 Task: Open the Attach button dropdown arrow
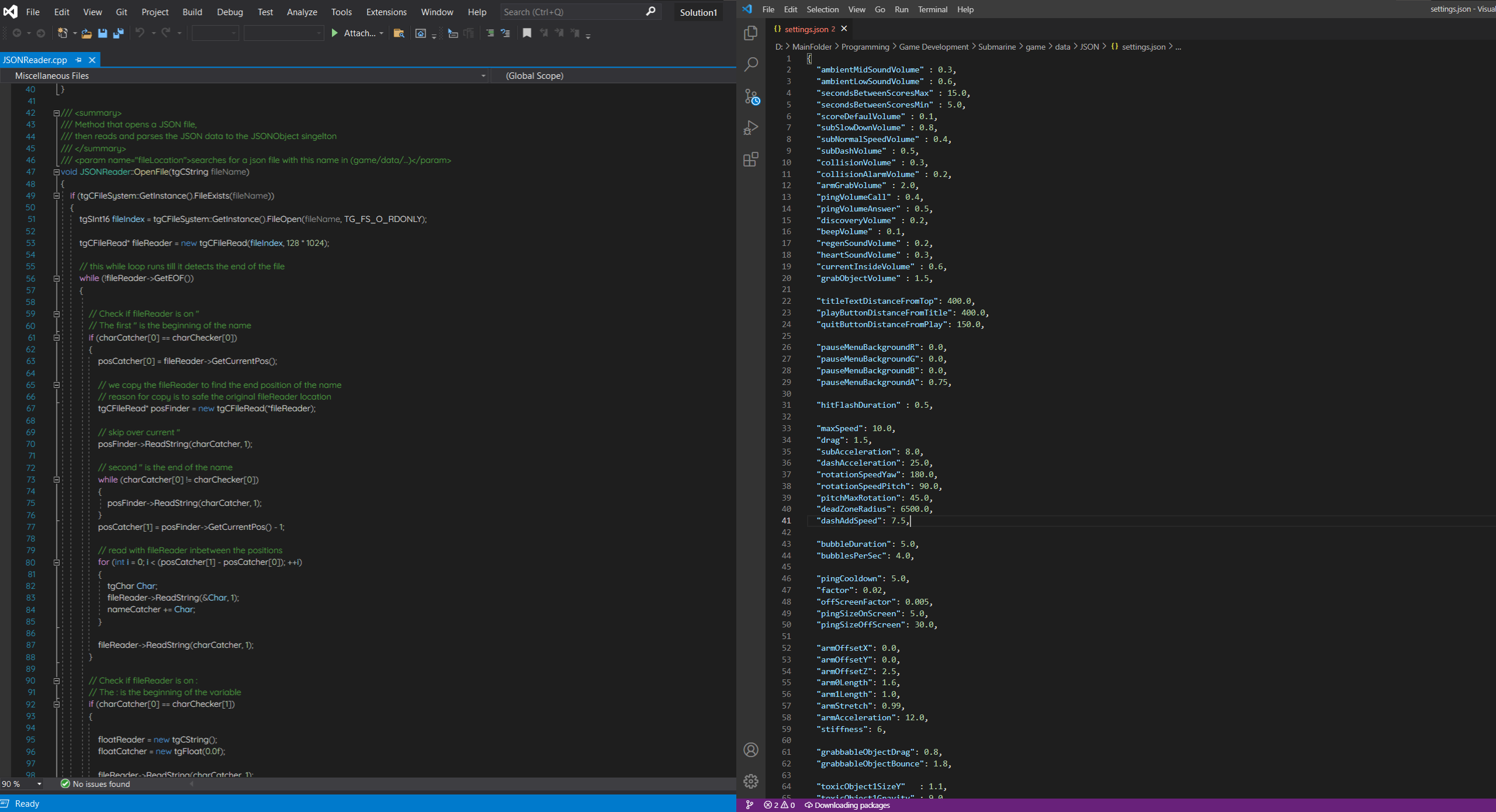pos(382,33)
